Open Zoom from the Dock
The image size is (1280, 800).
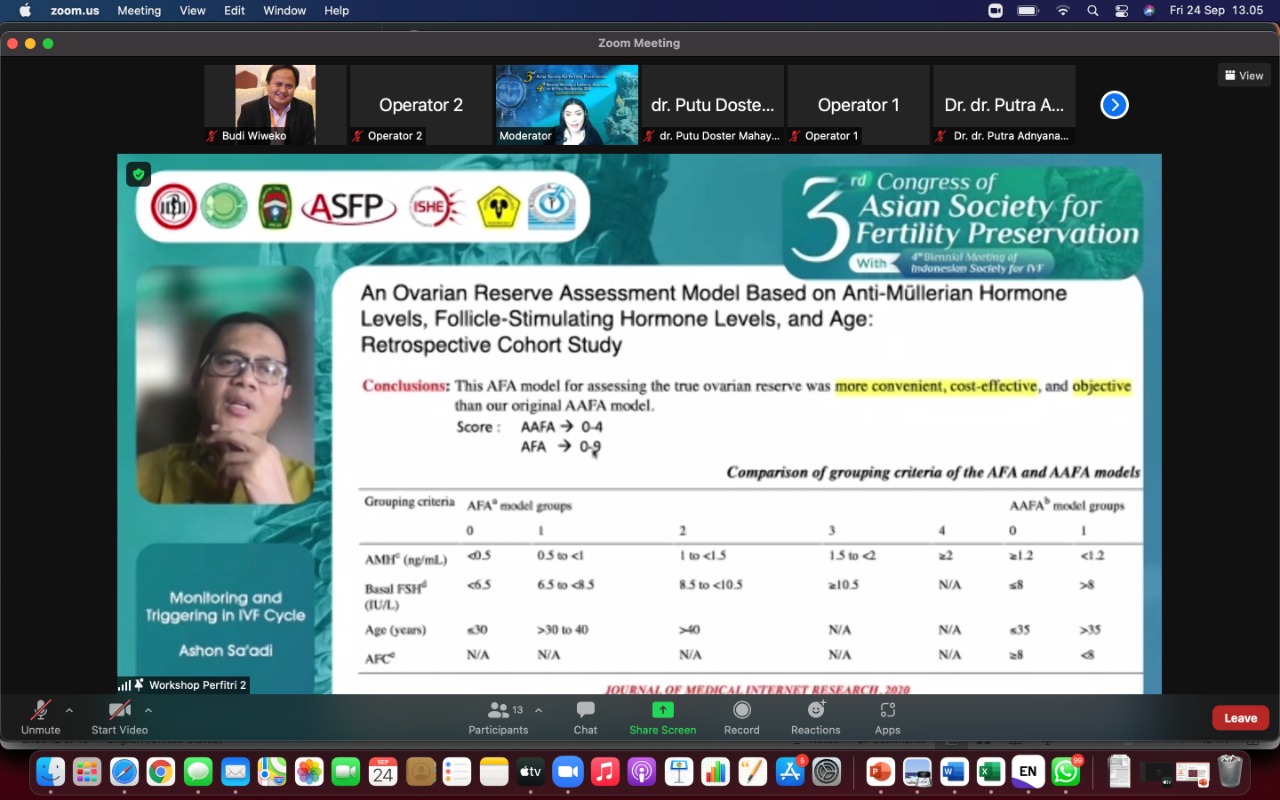(567, 772)
